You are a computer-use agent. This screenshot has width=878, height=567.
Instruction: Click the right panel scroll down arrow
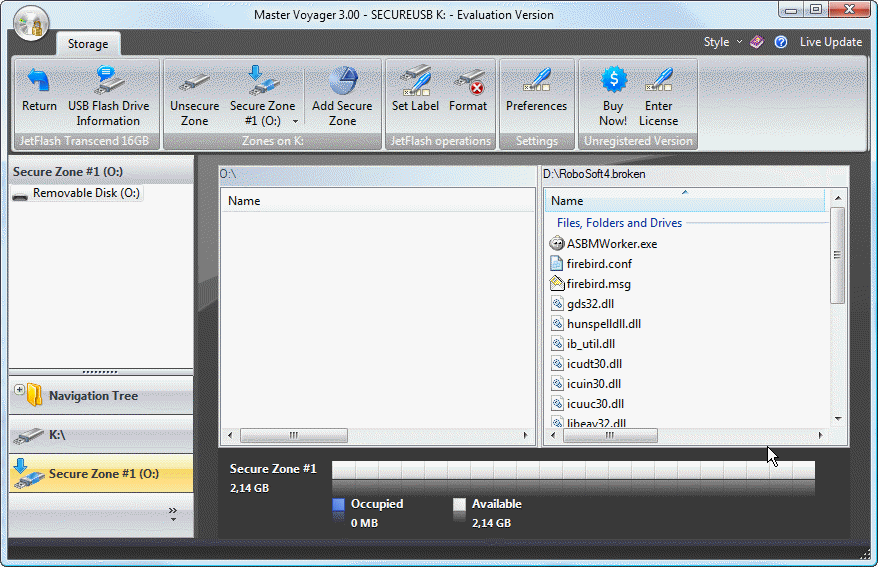[x=838, y=419]
